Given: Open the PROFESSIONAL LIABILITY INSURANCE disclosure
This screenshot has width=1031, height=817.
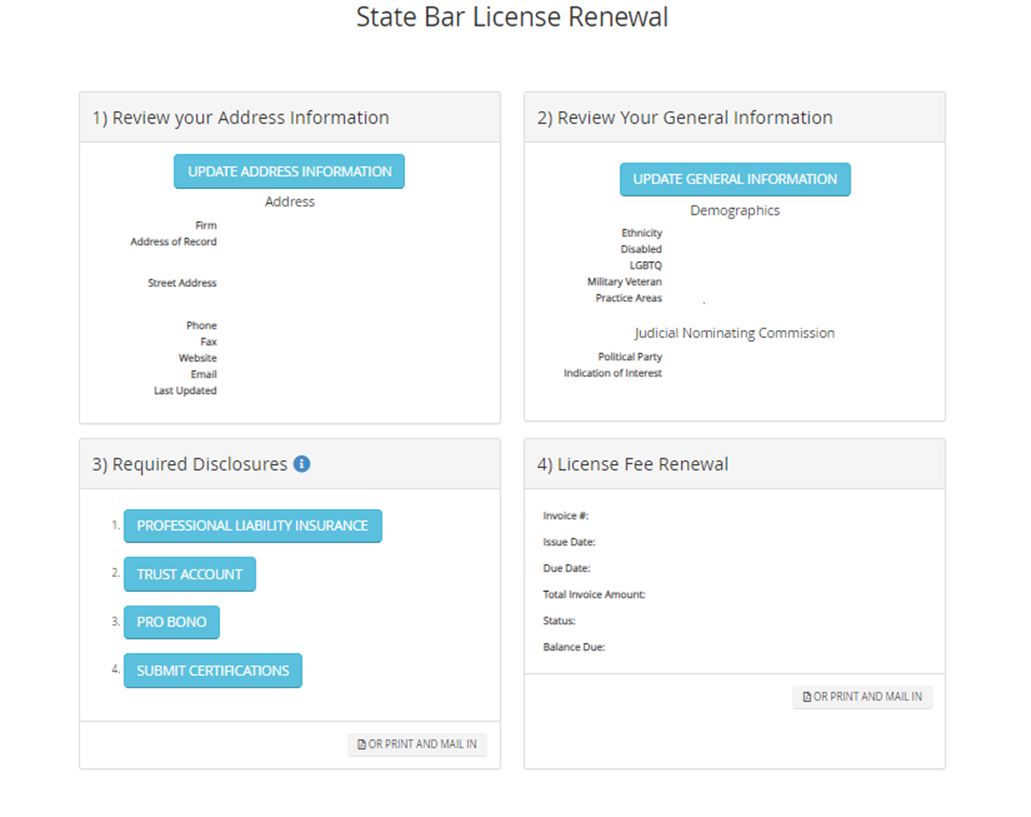Looking at the screenshot, I should [252, 525].
